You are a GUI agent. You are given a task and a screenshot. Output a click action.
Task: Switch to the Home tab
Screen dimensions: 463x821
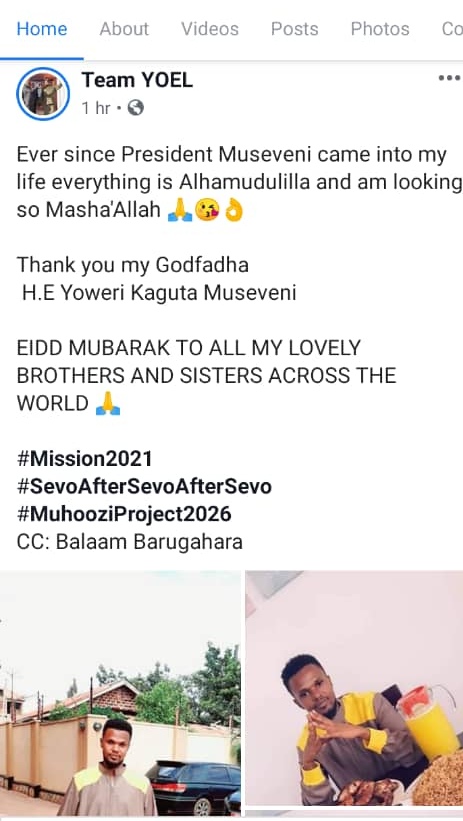tap(42, 29)
